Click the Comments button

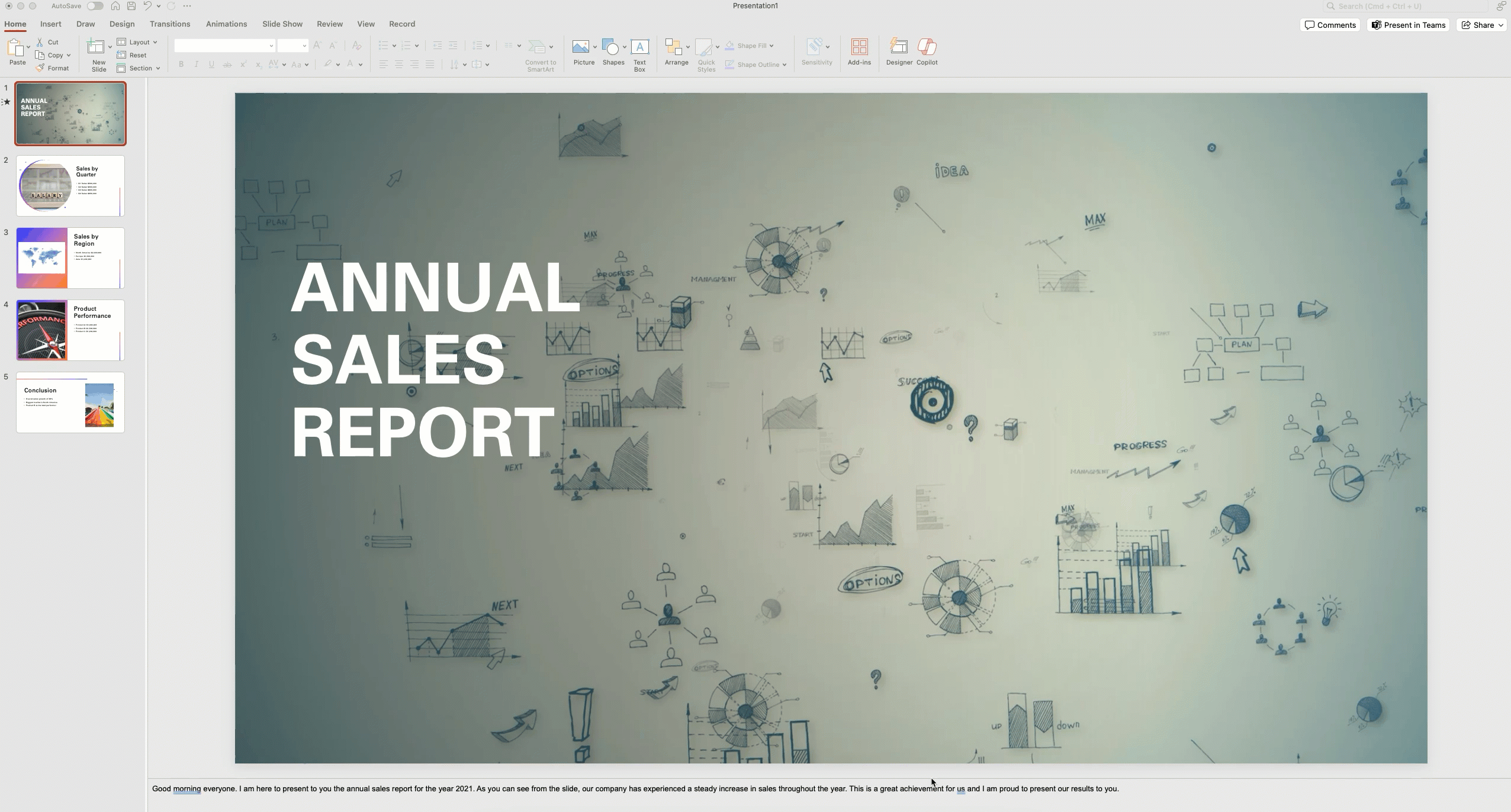[x=1330, y=25]
